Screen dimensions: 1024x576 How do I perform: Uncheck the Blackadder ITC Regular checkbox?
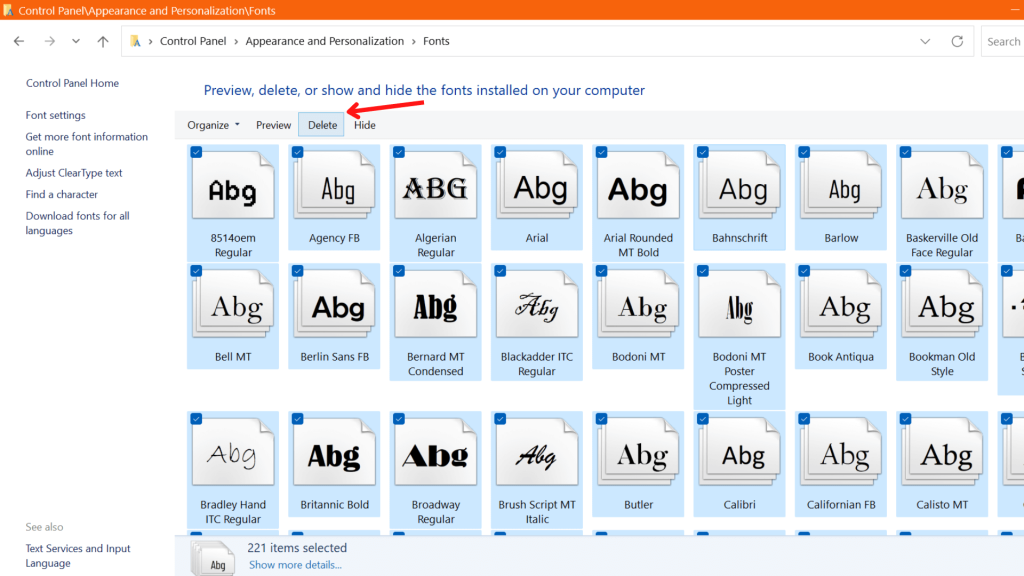[x=500, y=271]
